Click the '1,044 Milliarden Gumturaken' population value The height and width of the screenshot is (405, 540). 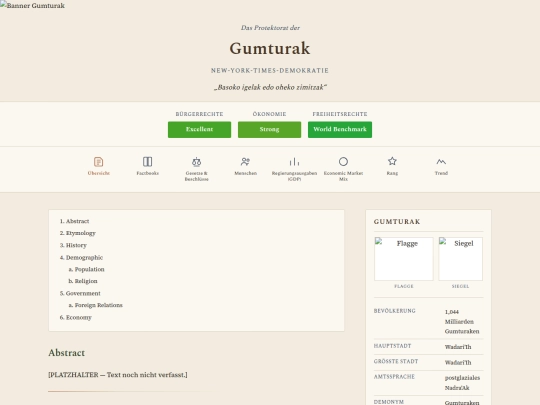click(462, 322)
